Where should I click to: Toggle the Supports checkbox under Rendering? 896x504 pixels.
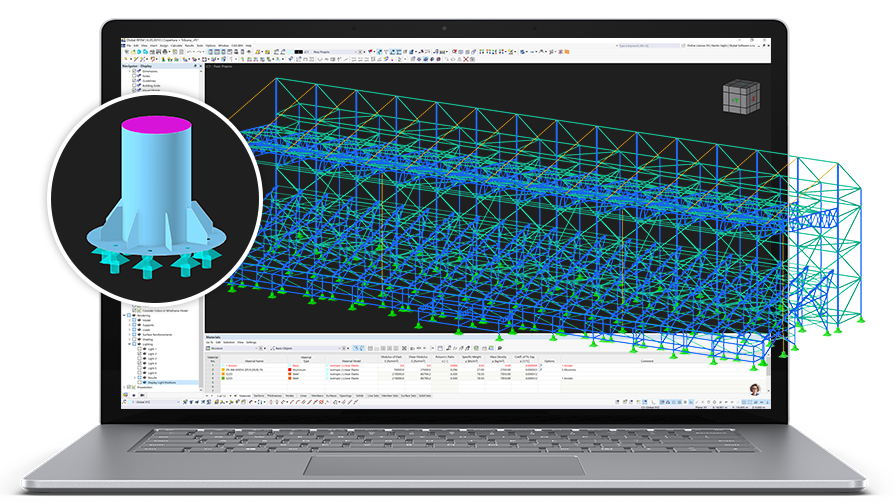pyautogui.click(x=134, y=325)
